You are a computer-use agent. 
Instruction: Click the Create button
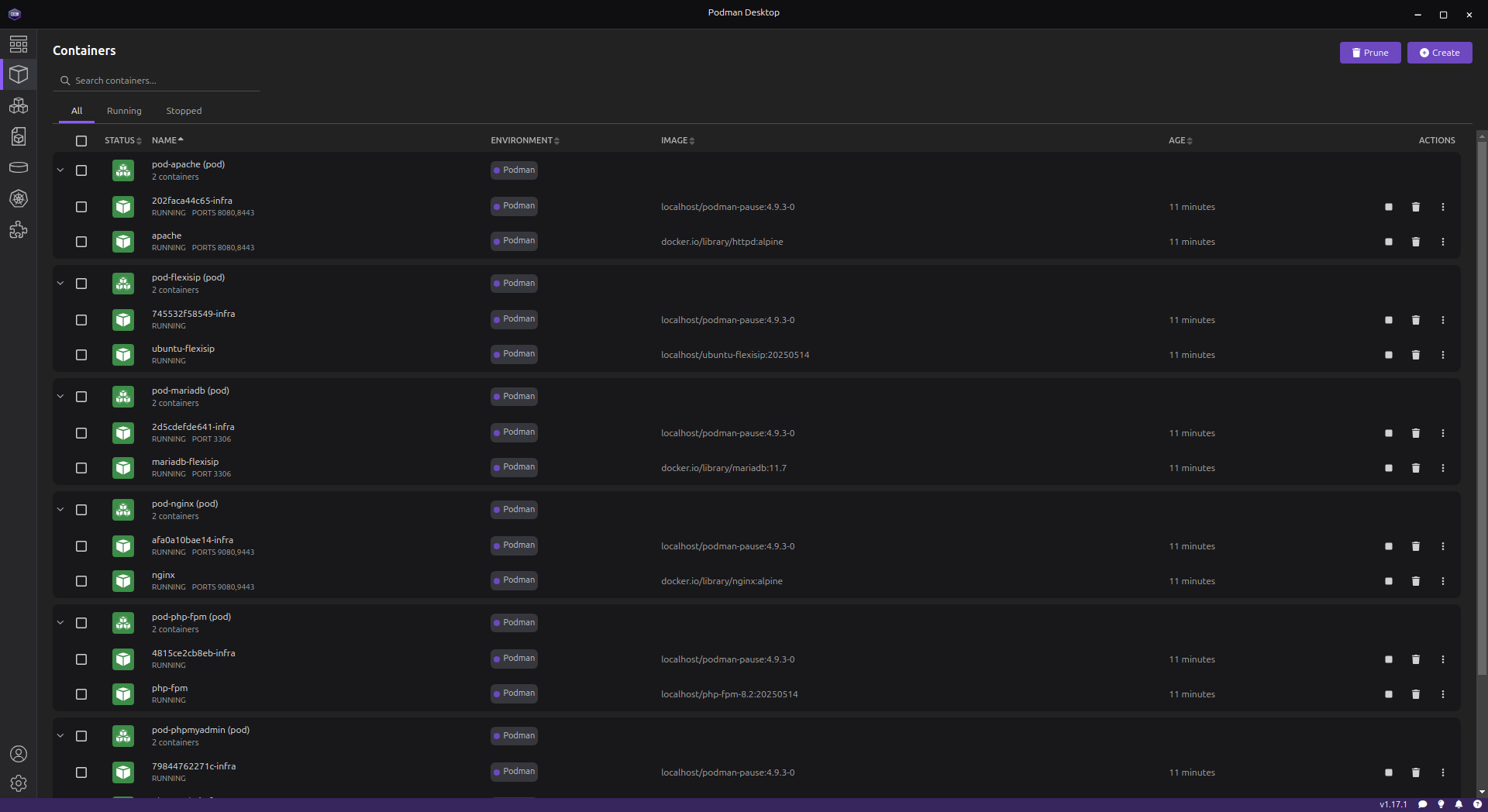point(1439,53)
